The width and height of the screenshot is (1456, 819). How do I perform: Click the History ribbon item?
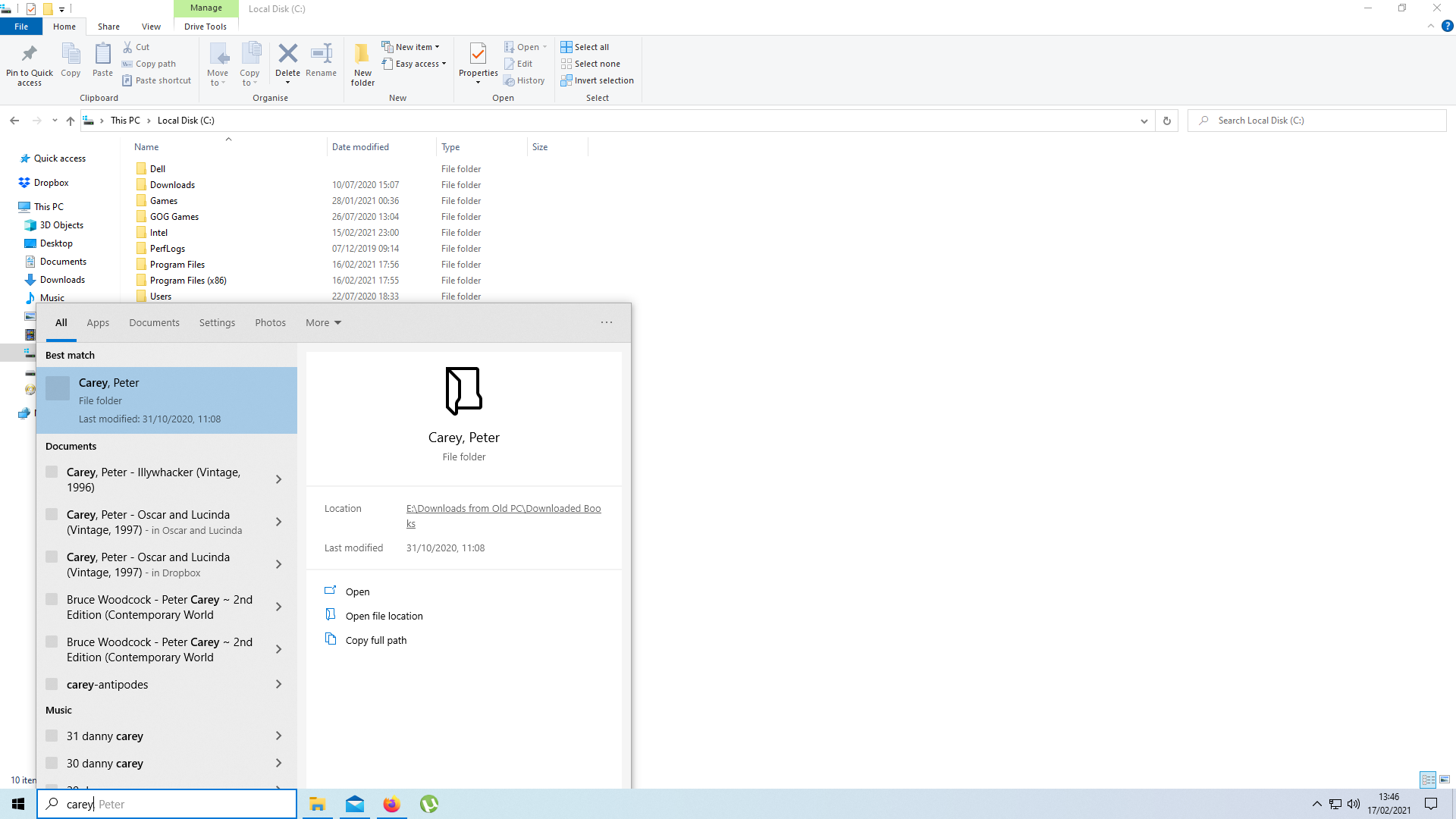point(525,80)
